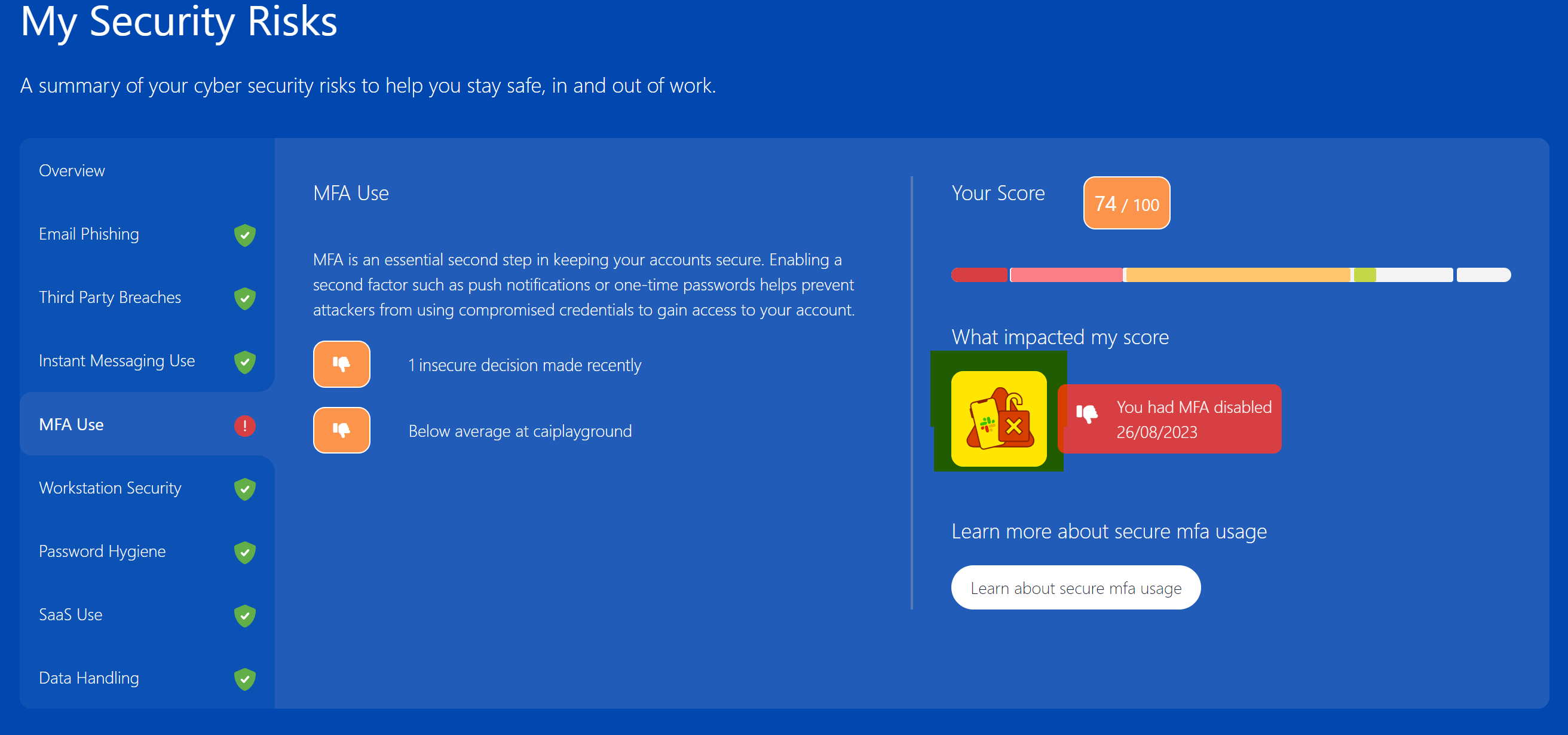The image size is (1568, 735).
Task: Select the MFA Use sidebar tab
Action: (x=146, y=424)
